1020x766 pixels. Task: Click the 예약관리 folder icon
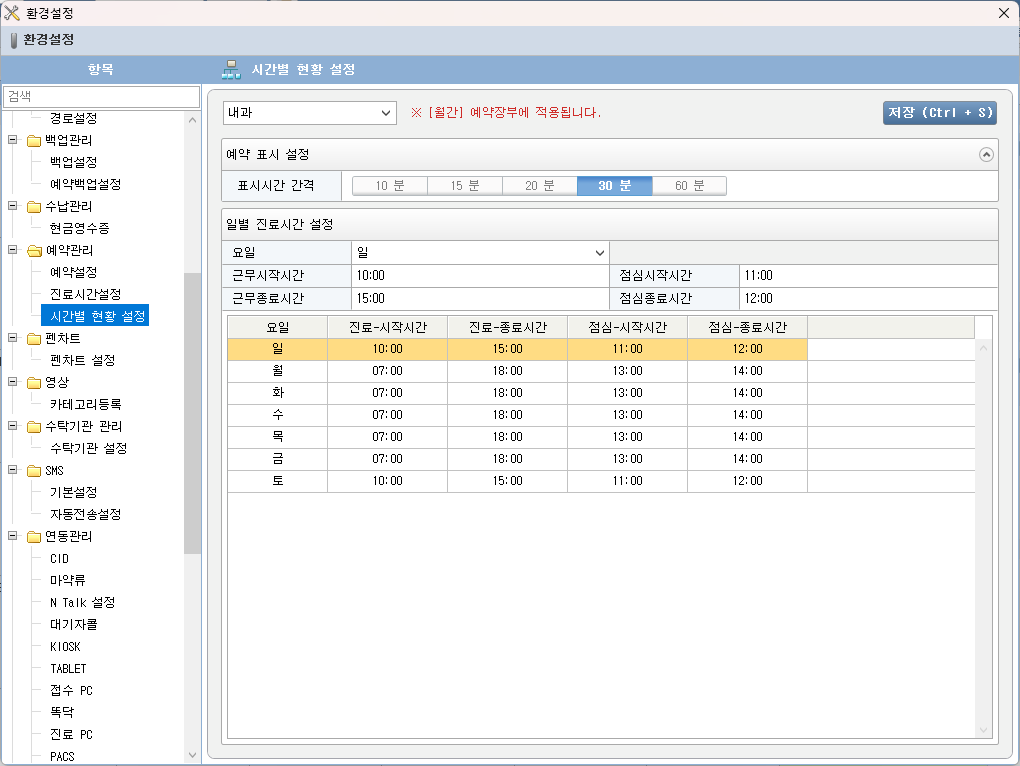coord(34,251)
